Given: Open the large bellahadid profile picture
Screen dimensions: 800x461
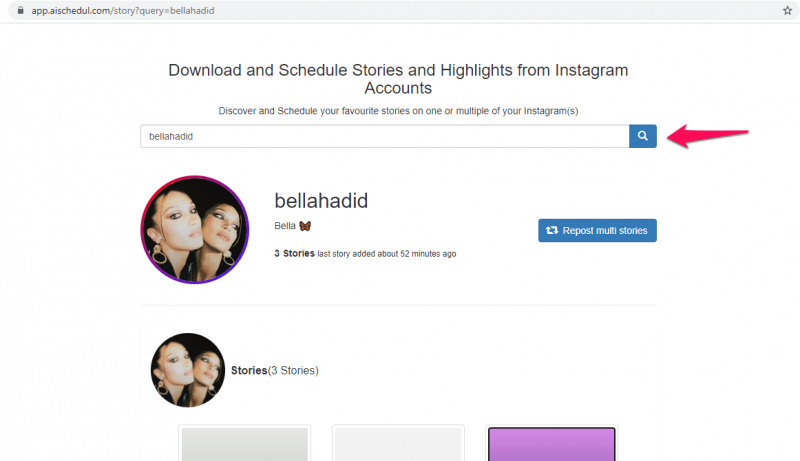Looking at the screenshot, I should 194,230.
